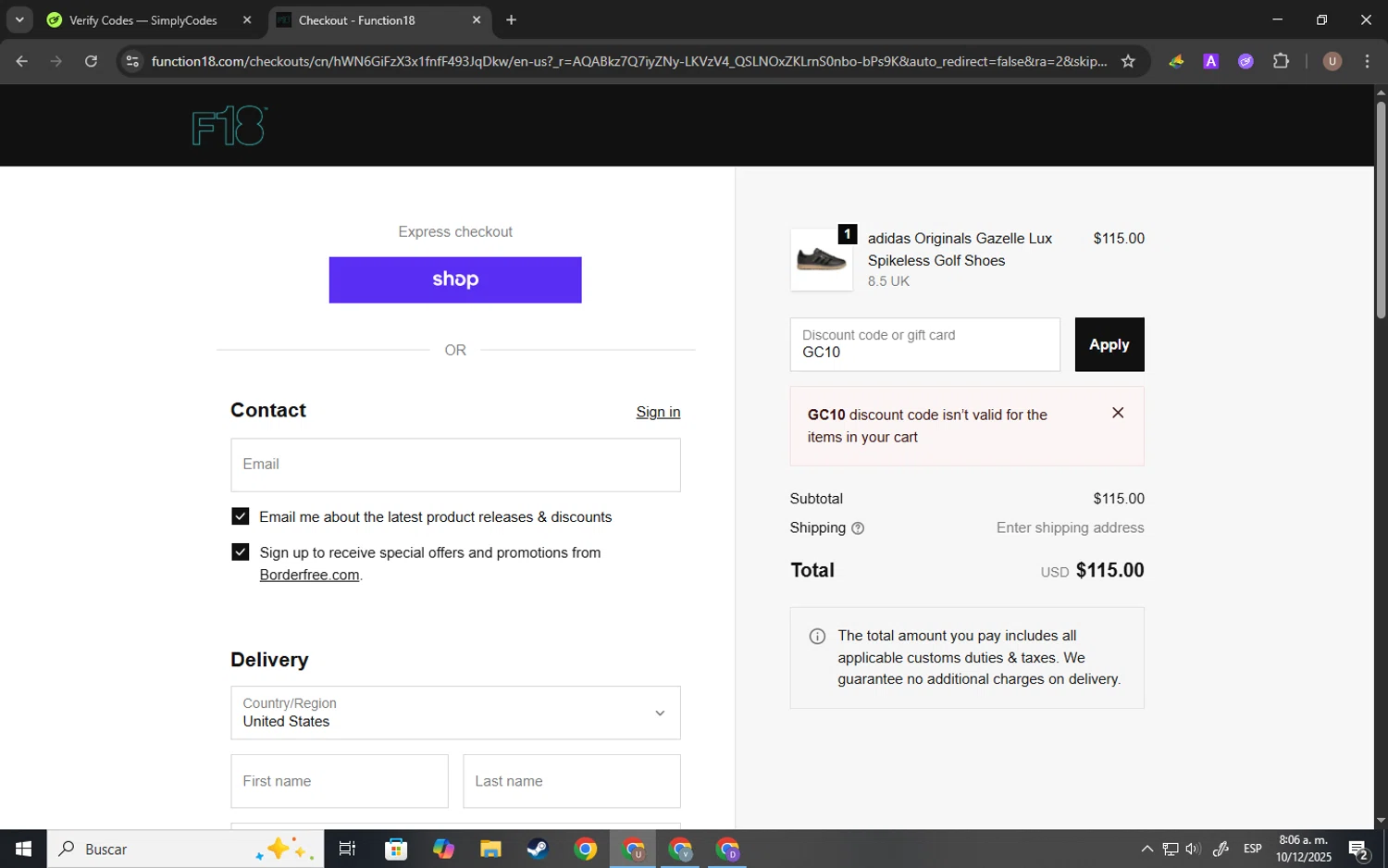The width and height of the screenshot is (1388, 868).
Task: Open the Chrome three-dot menu
Action: click(1367, 61)
